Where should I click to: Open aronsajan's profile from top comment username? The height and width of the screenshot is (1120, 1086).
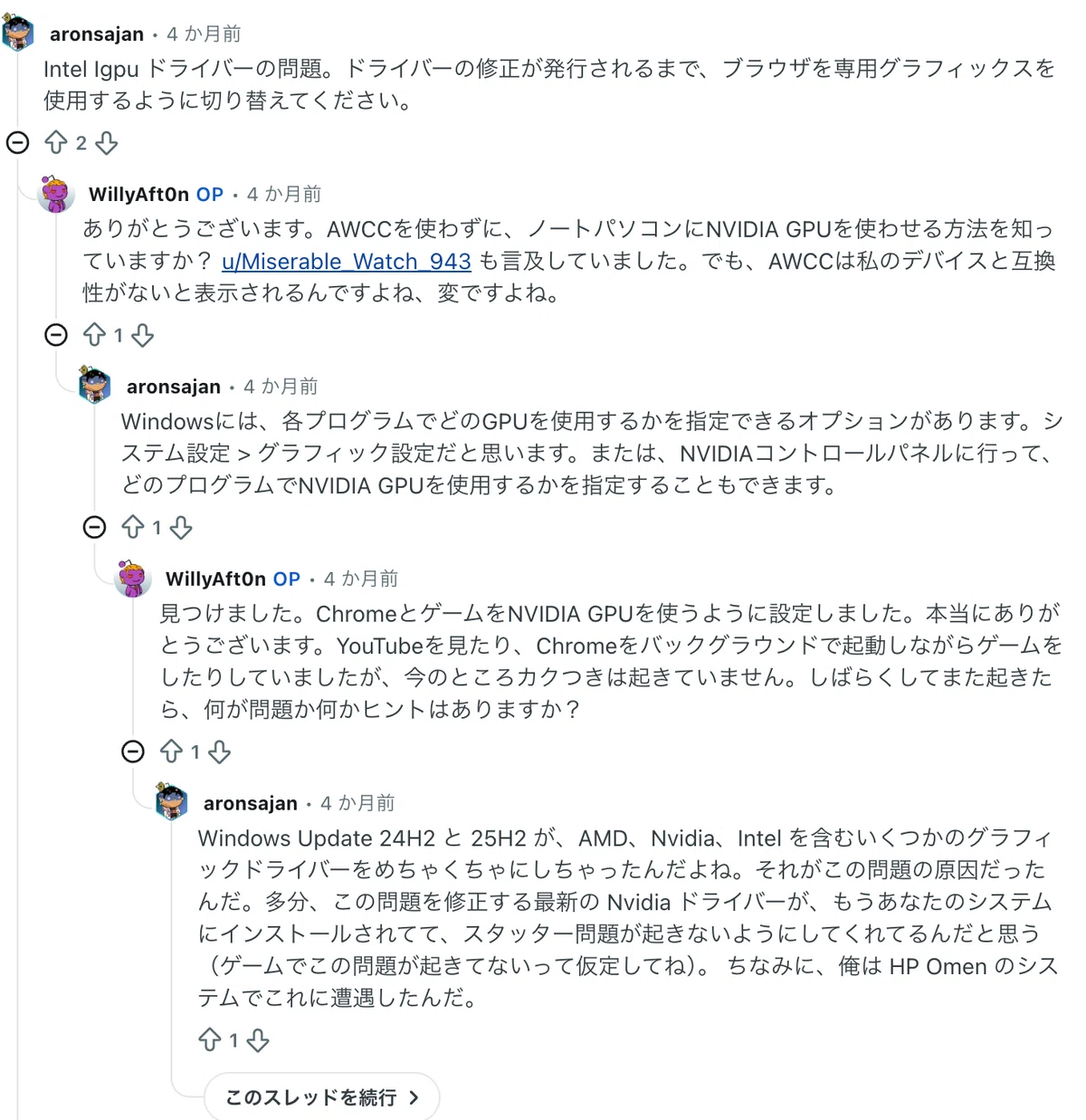(x=97, y=34)
